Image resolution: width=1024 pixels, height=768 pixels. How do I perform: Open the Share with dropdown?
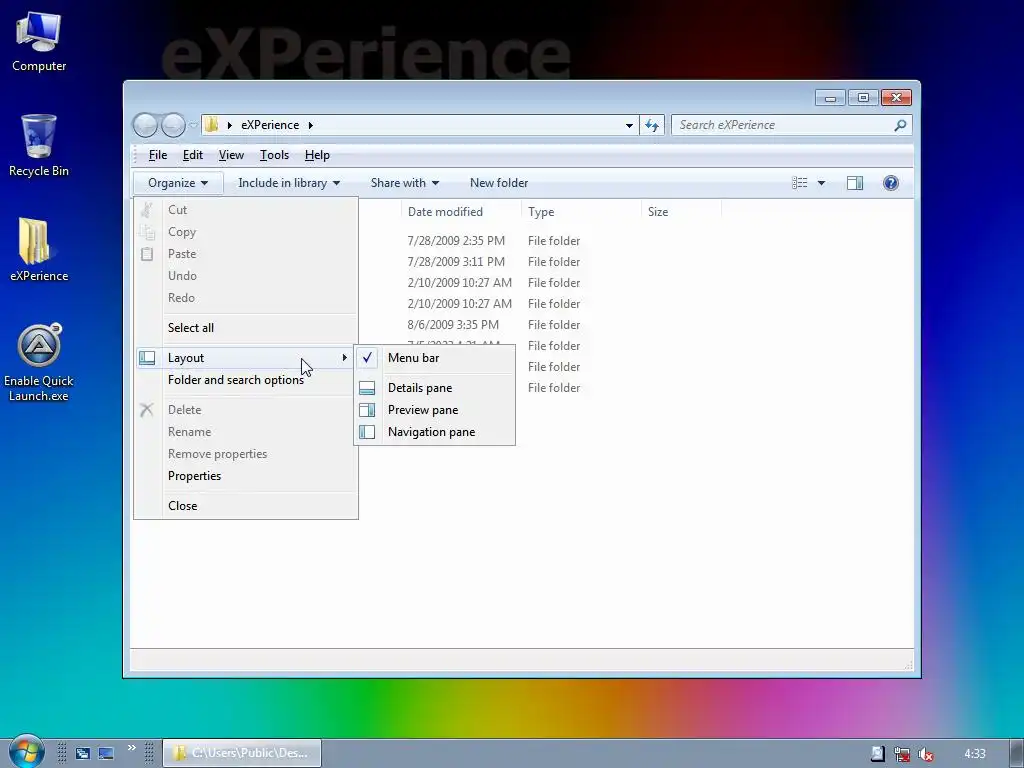pyautogui.click(x=404, y=183)
